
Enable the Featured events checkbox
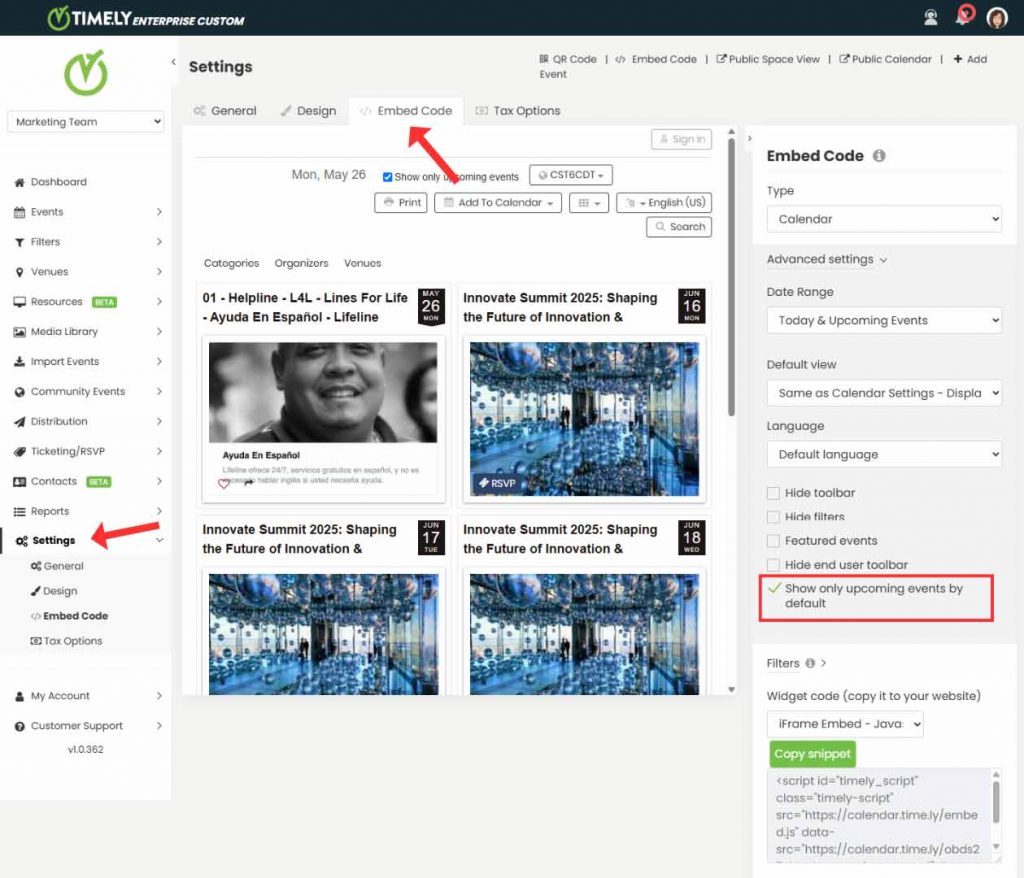click(x=773, y=541)
